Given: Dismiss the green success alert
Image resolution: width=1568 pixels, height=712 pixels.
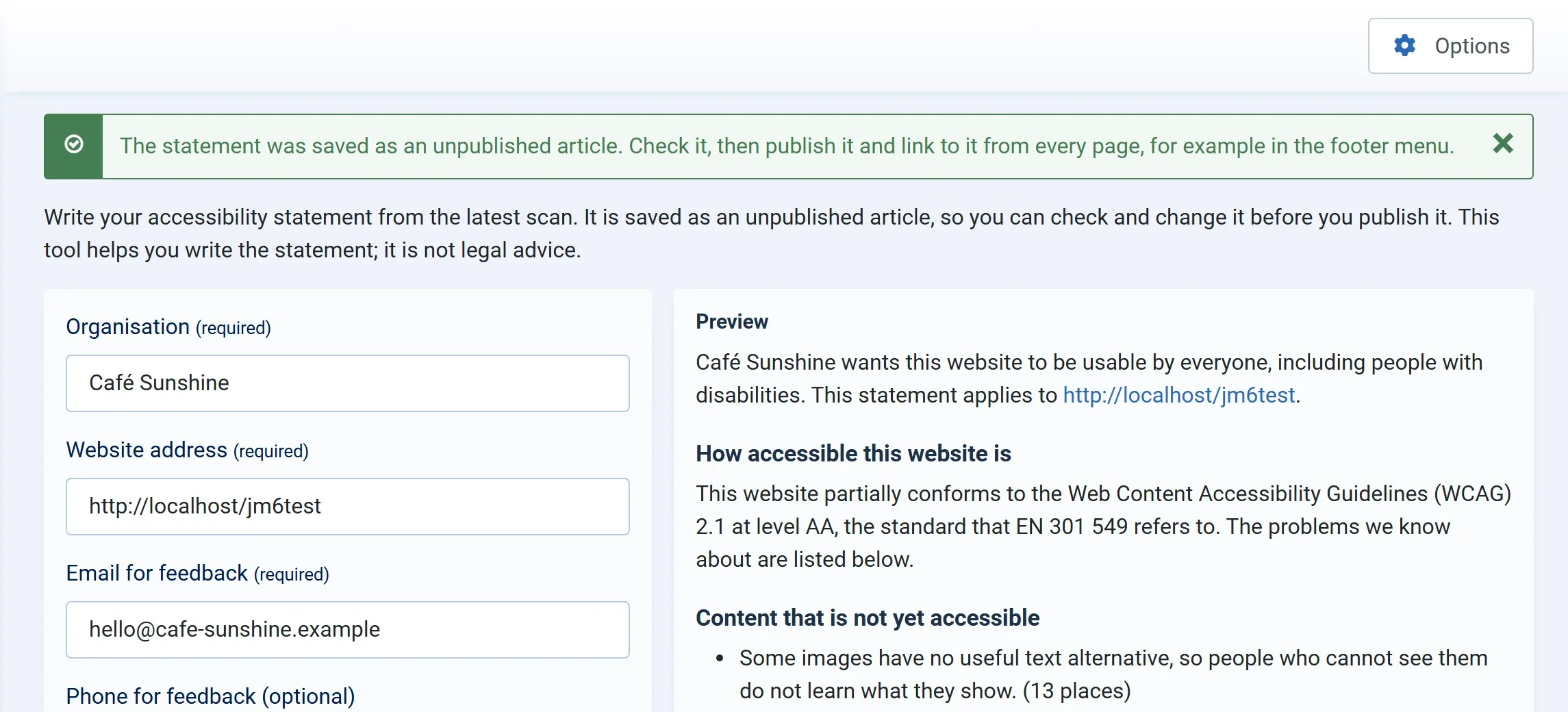Looking at the screenshot, I should tap(1503, 144).
